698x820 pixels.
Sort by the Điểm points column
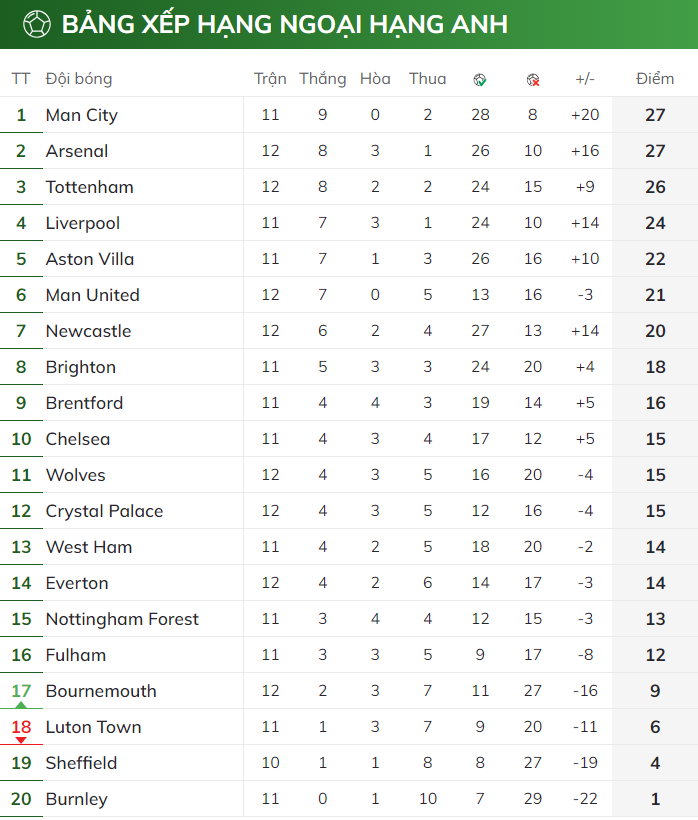pos(655,79)
